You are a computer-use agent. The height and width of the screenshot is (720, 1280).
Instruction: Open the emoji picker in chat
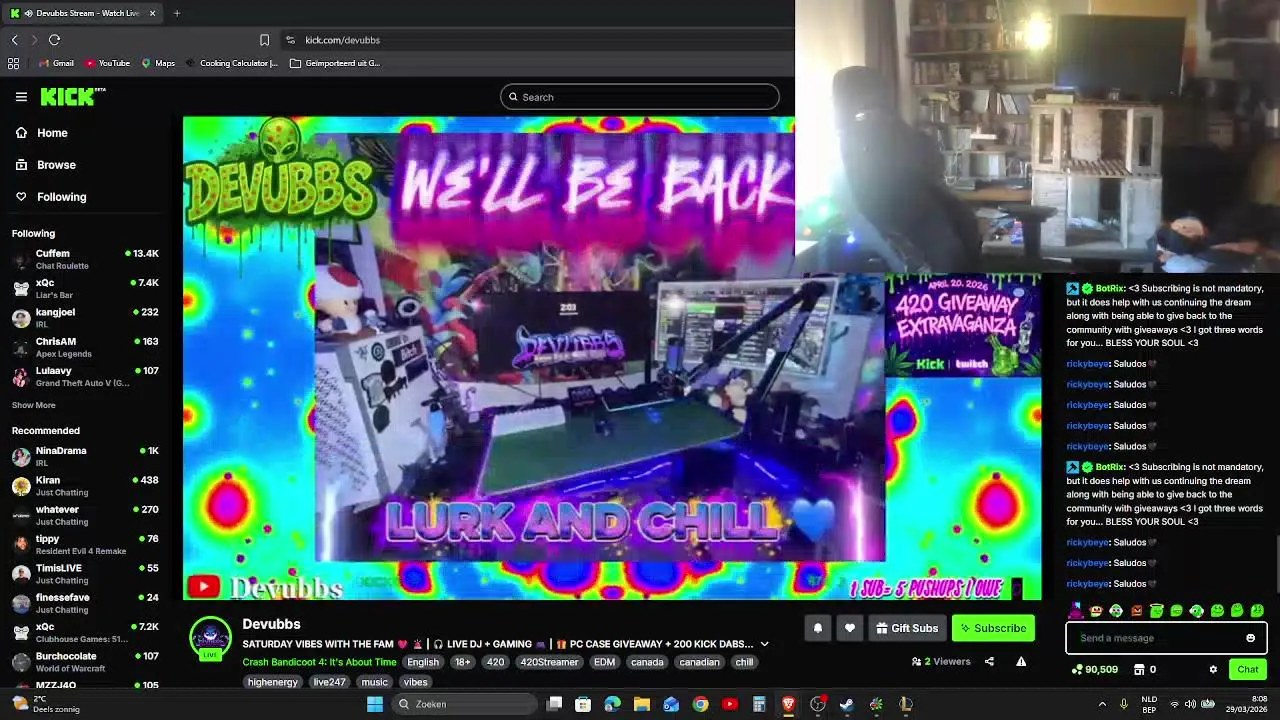1250,638
